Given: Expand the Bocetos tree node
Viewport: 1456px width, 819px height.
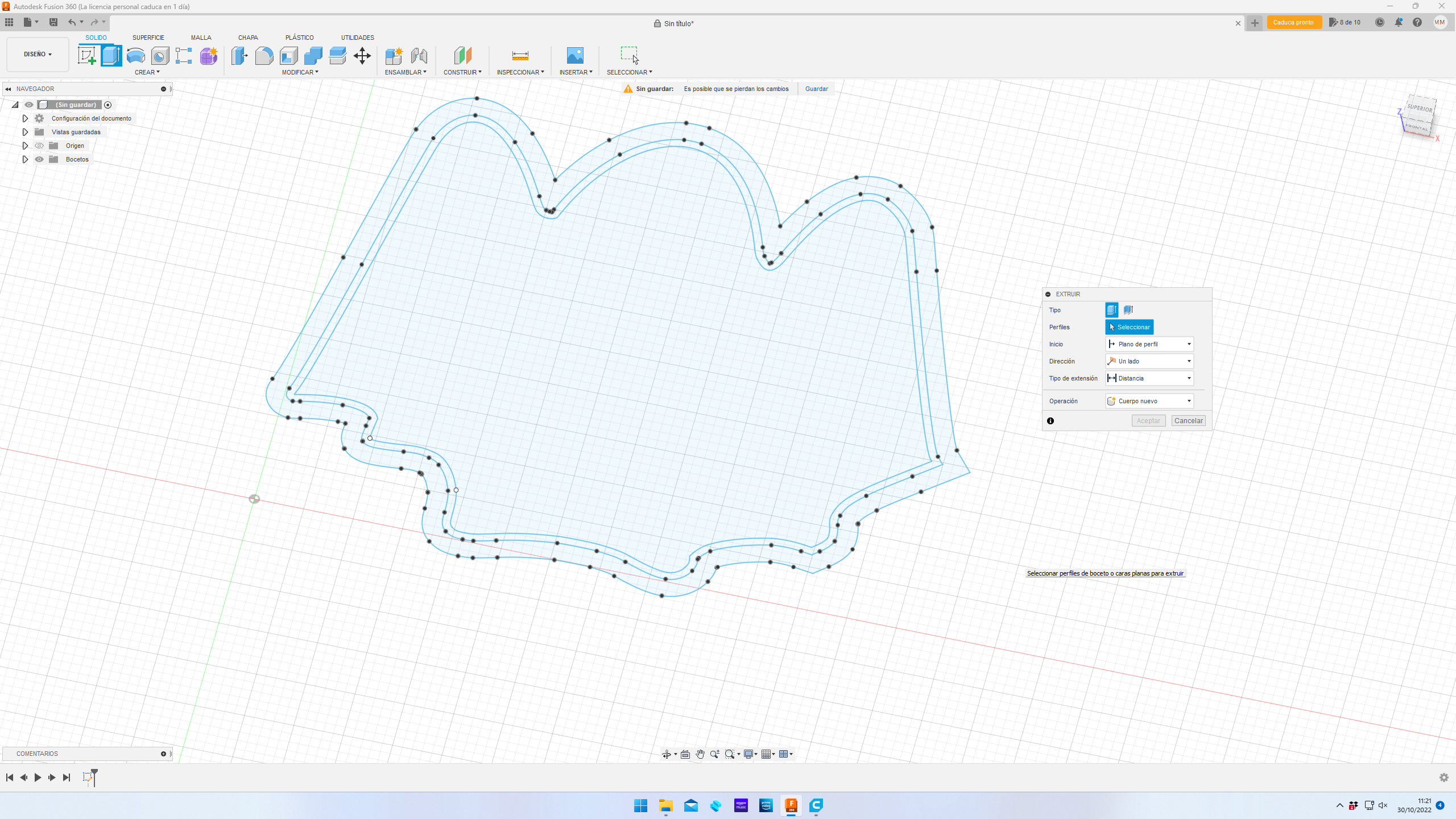Looking at the screenshot, I should click(25, 159).
